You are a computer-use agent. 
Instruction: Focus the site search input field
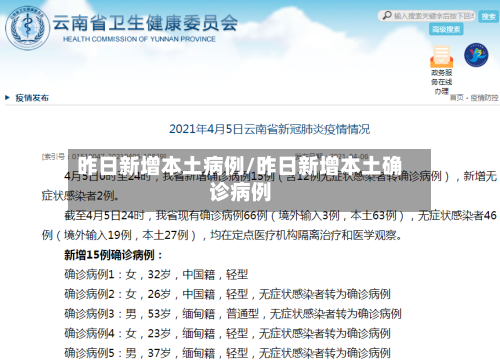coord(427,16)
